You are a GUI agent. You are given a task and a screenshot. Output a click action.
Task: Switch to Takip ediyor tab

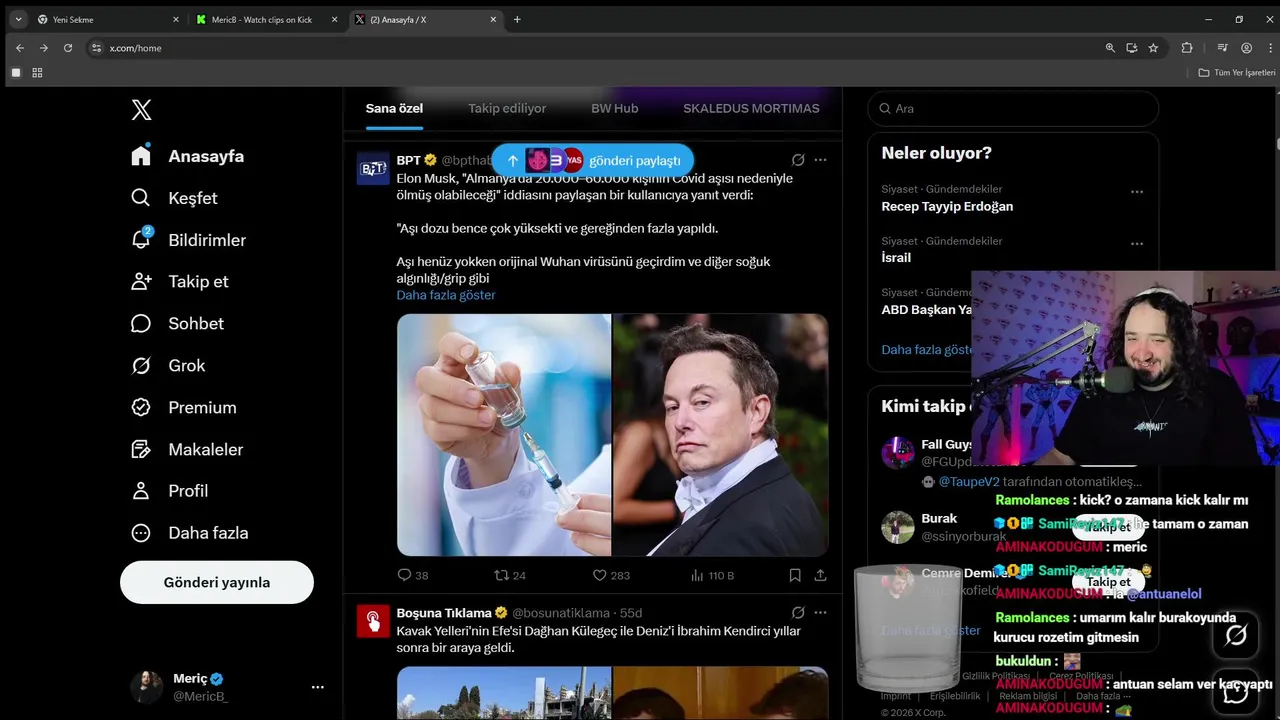[x=507, y=108]
